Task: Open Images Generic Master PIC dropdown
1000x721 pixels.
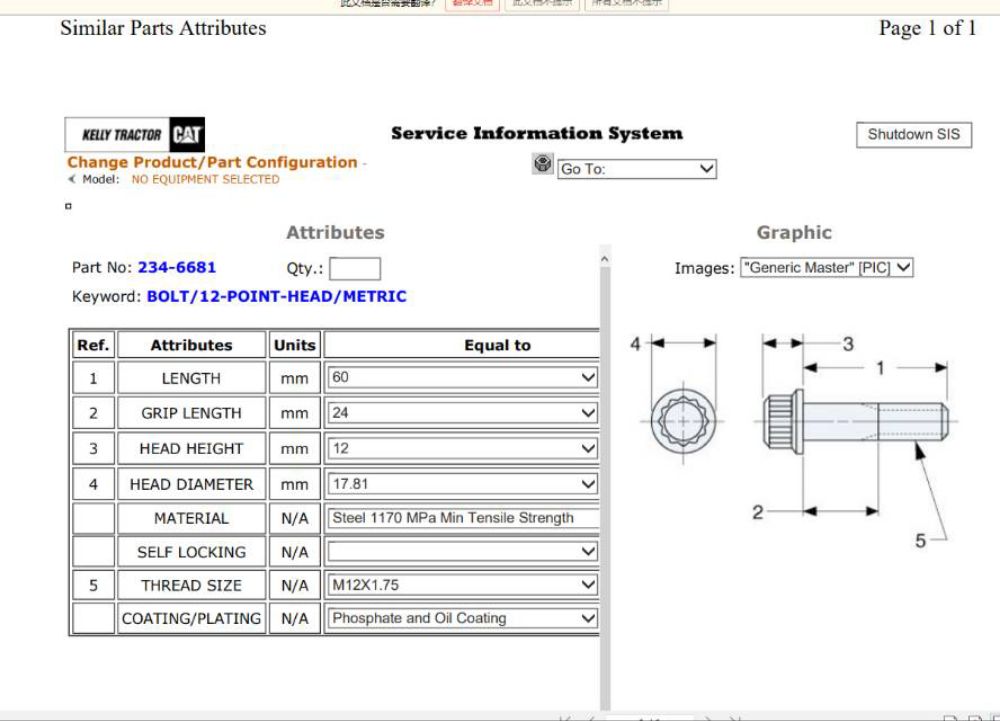Action: 827,268
